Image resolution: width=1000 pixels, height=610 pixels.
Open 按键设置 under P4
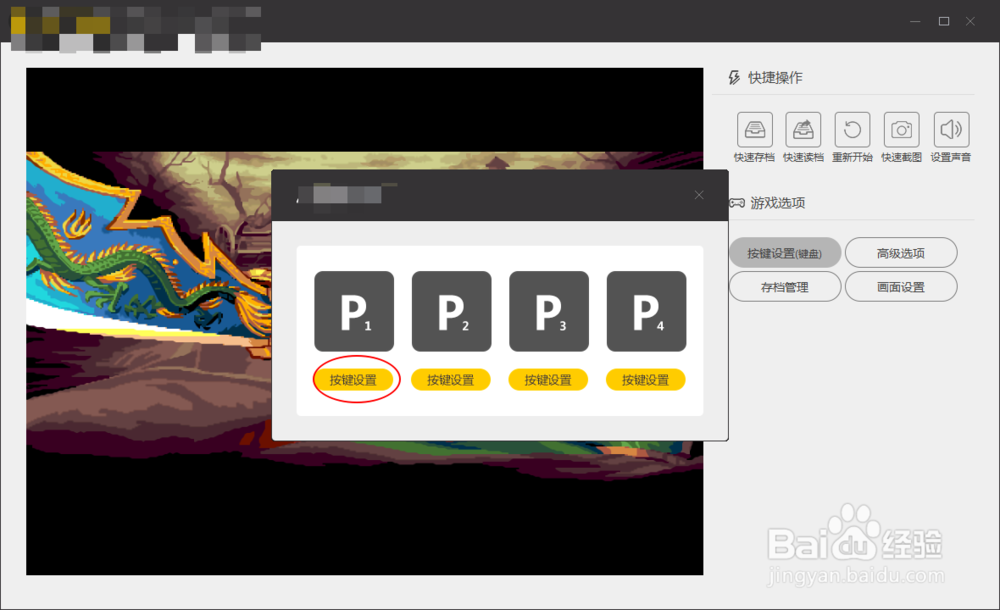(x=645, y=380)
